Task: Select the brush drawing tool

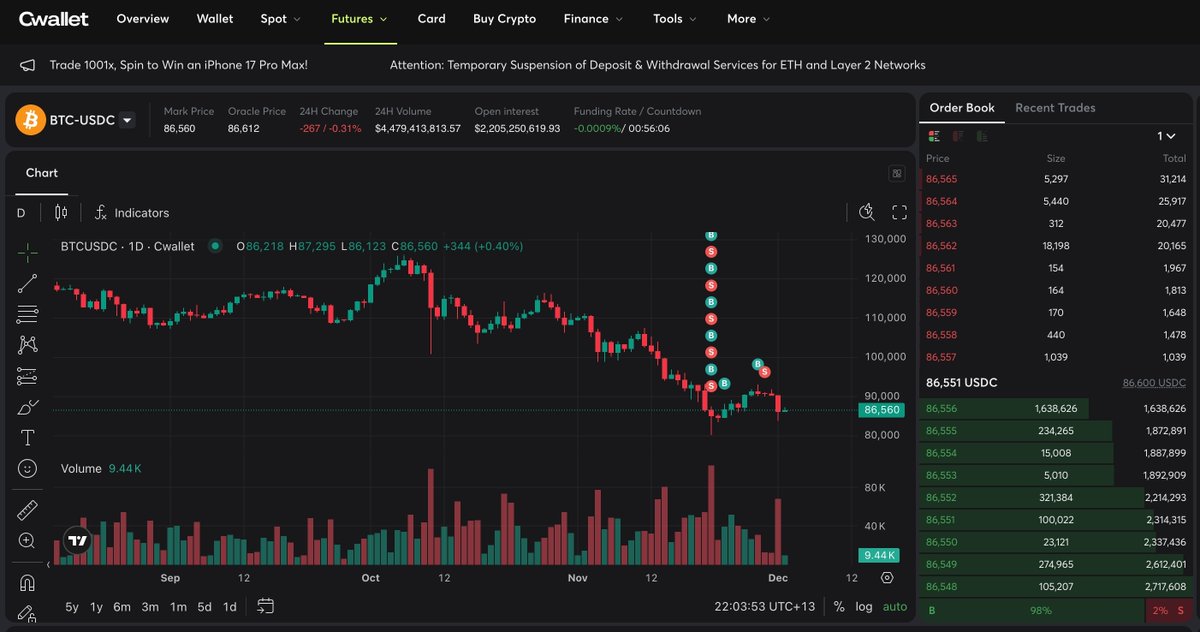Action: pyautogui.click(x=27, y=407)
